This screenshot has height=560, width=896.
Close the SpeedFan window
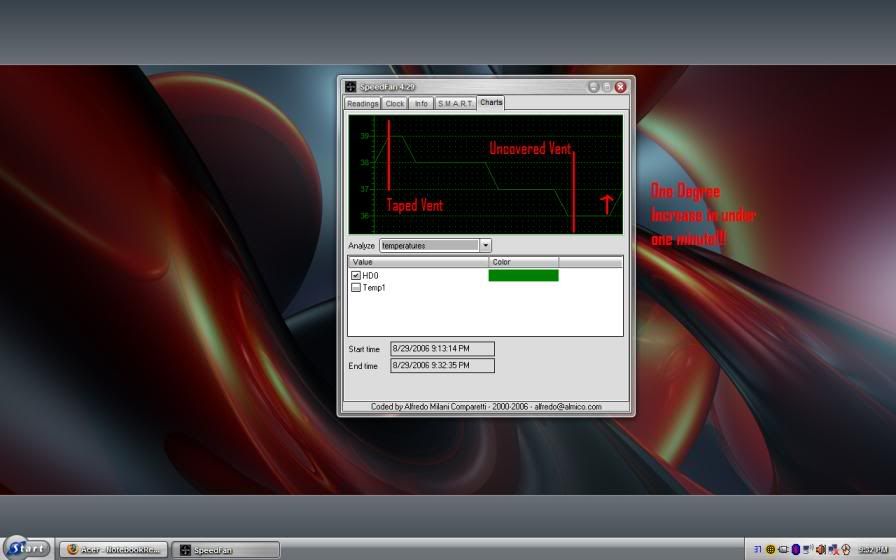[620, 86]
